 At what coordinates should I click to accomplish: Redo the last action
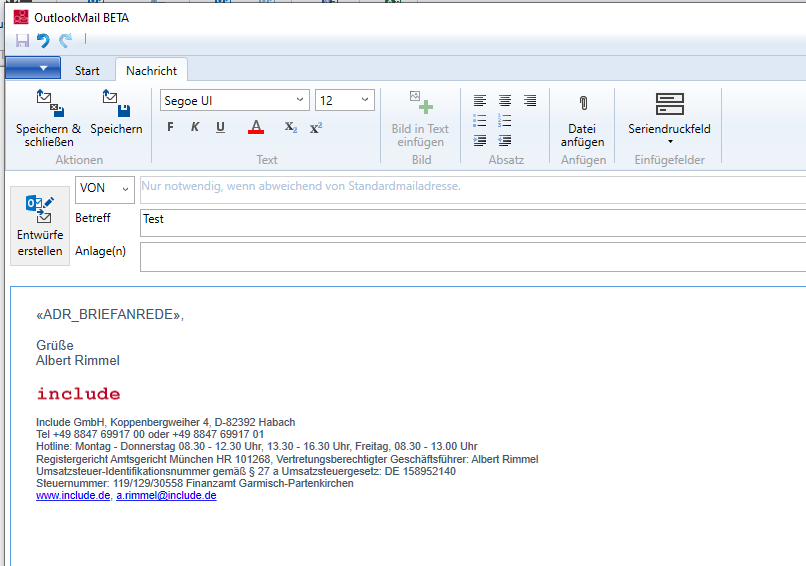tap(65, 40)
